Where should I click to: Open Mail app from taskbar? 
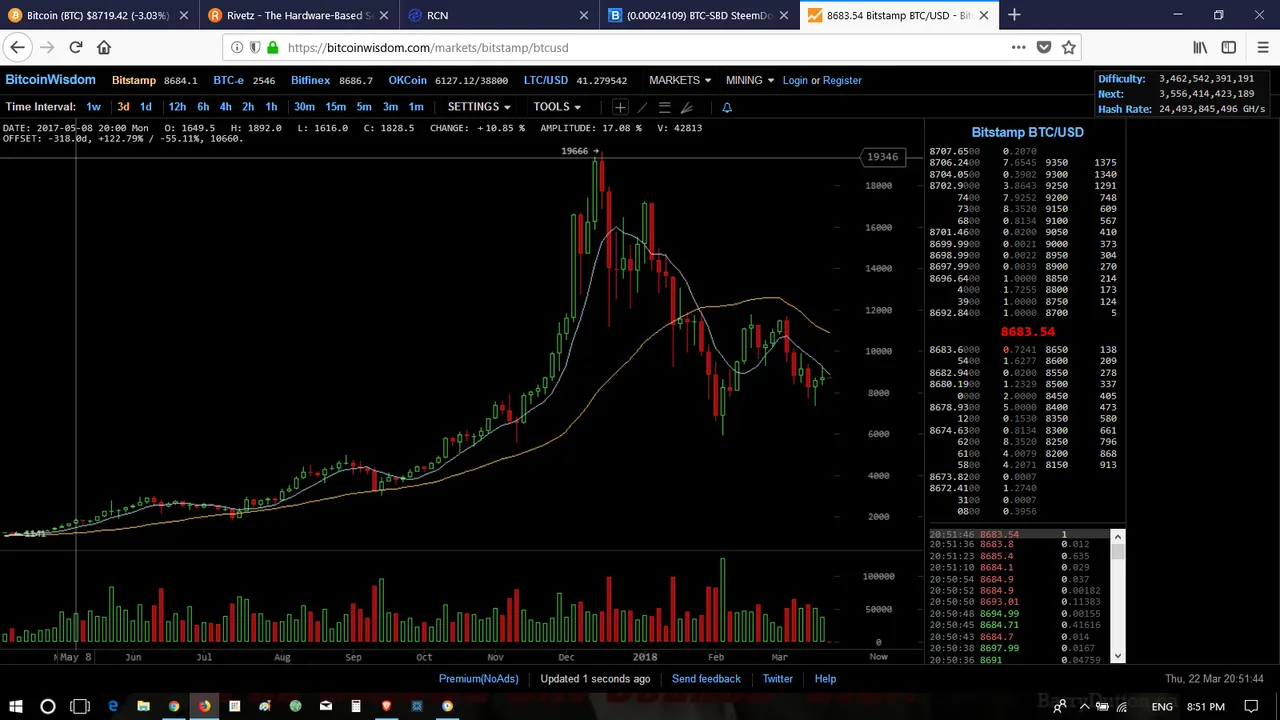(325, 707)
